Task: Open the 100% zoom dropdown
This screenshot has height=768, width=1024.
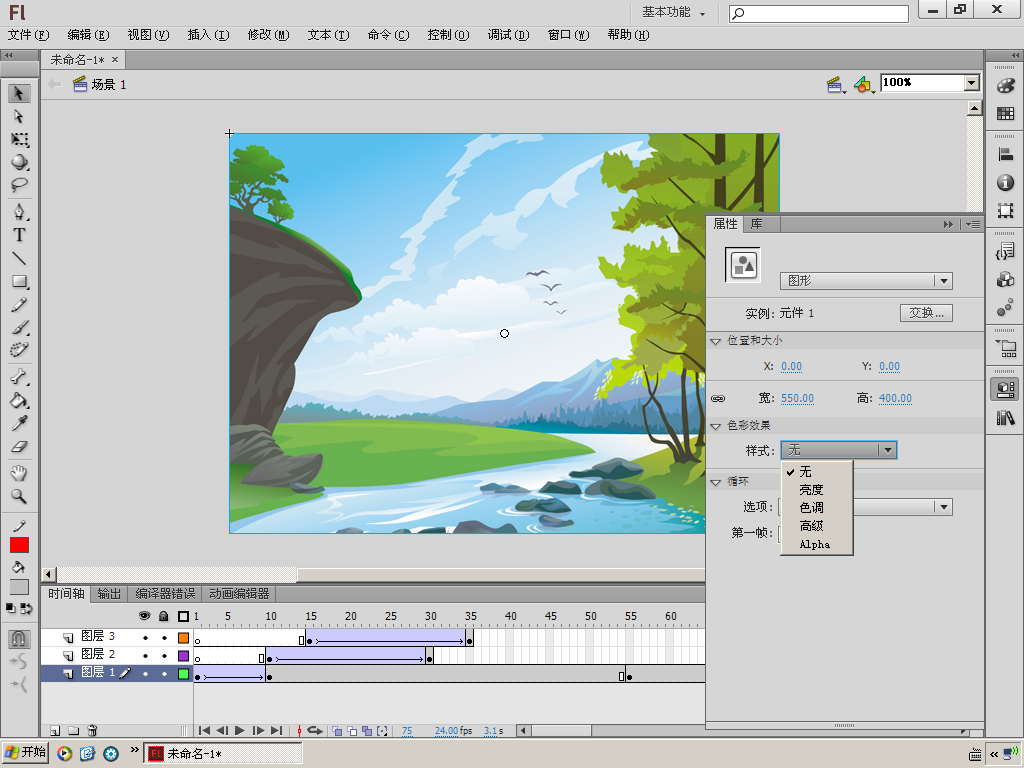Action: click(972, 82)
